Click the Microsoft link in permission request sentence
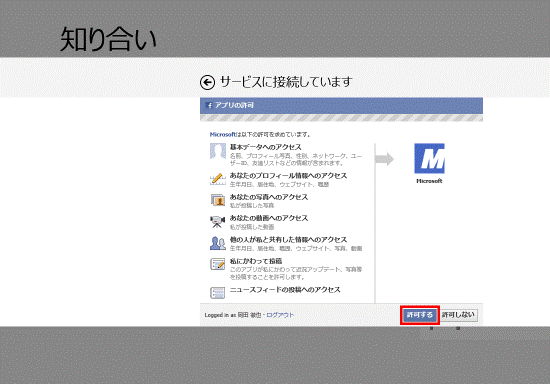The image size is (550, 384). [x=223, y=134]
